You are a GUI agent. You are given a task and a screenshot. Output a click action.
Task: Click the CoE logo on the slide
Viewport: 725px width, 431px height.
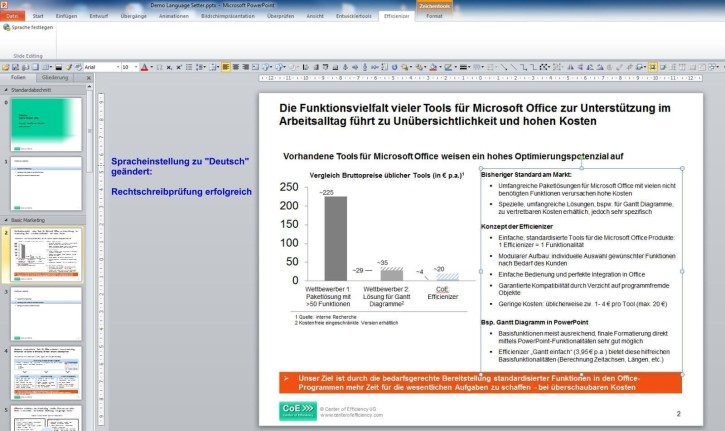click(x=298, y=410)
